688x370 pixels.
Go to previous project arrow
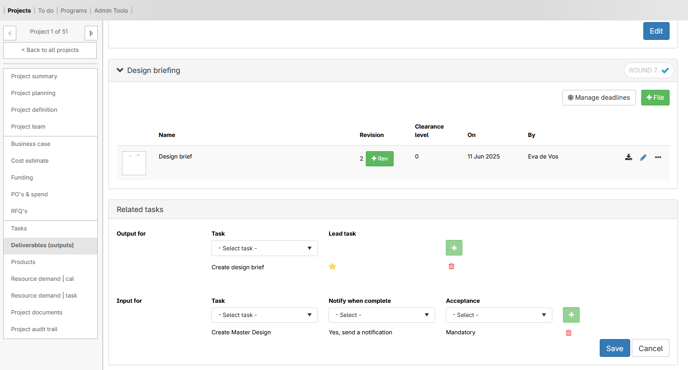(10, 33)
